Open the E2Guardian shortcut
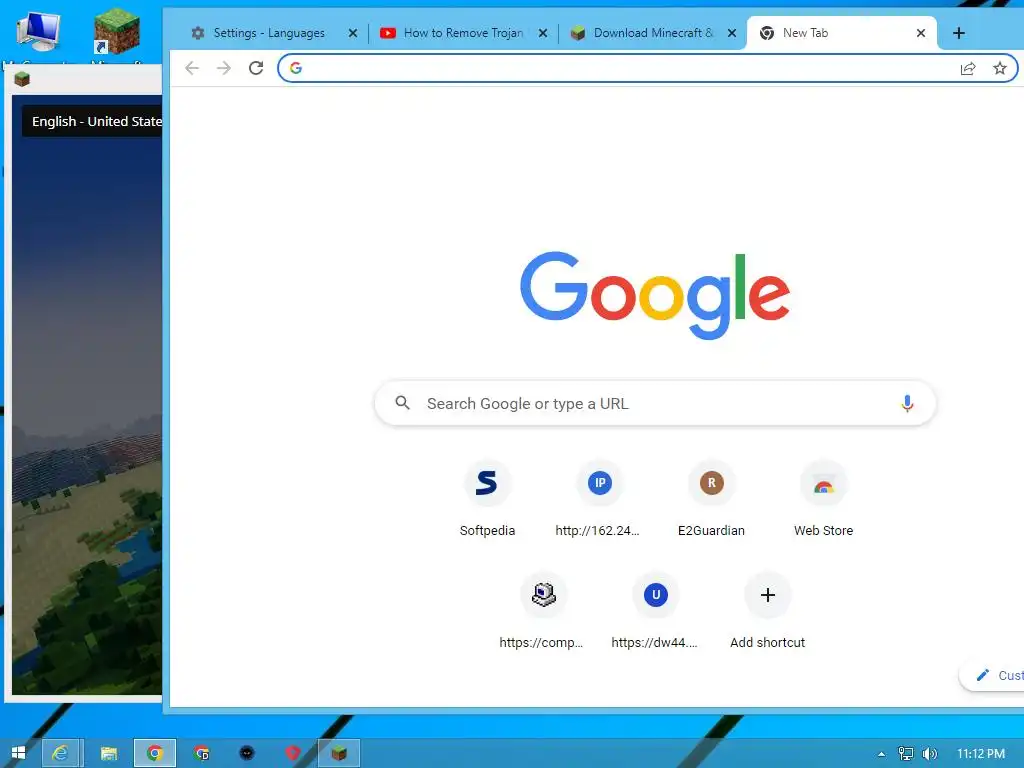The width and height of the screenshot is (1024, 768). [711, 500]
